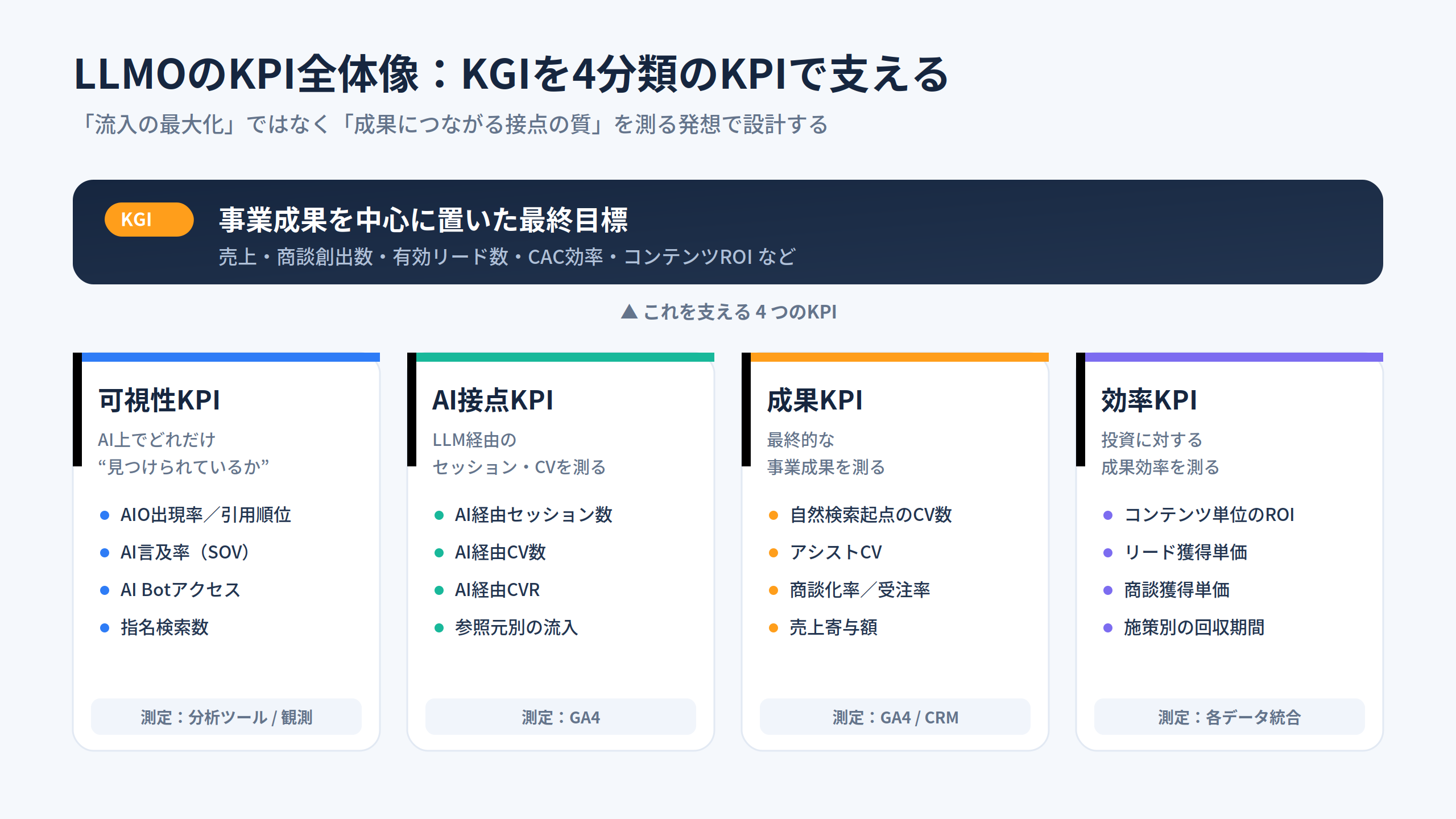Image resolution: width=1456 pixels, height=819 pixels.
Task: Click the footer 測定：各データ統合
Action: (x=1230, y=717)
